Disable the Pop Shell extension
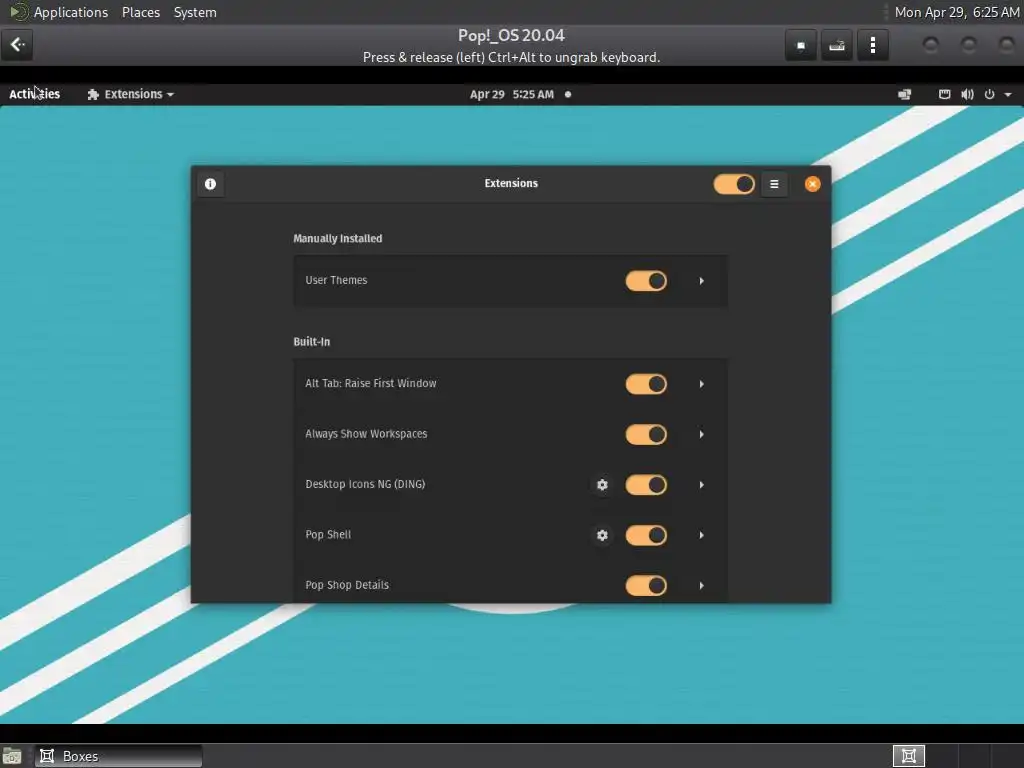1024x768 pixels. click(x=646, y=535)
